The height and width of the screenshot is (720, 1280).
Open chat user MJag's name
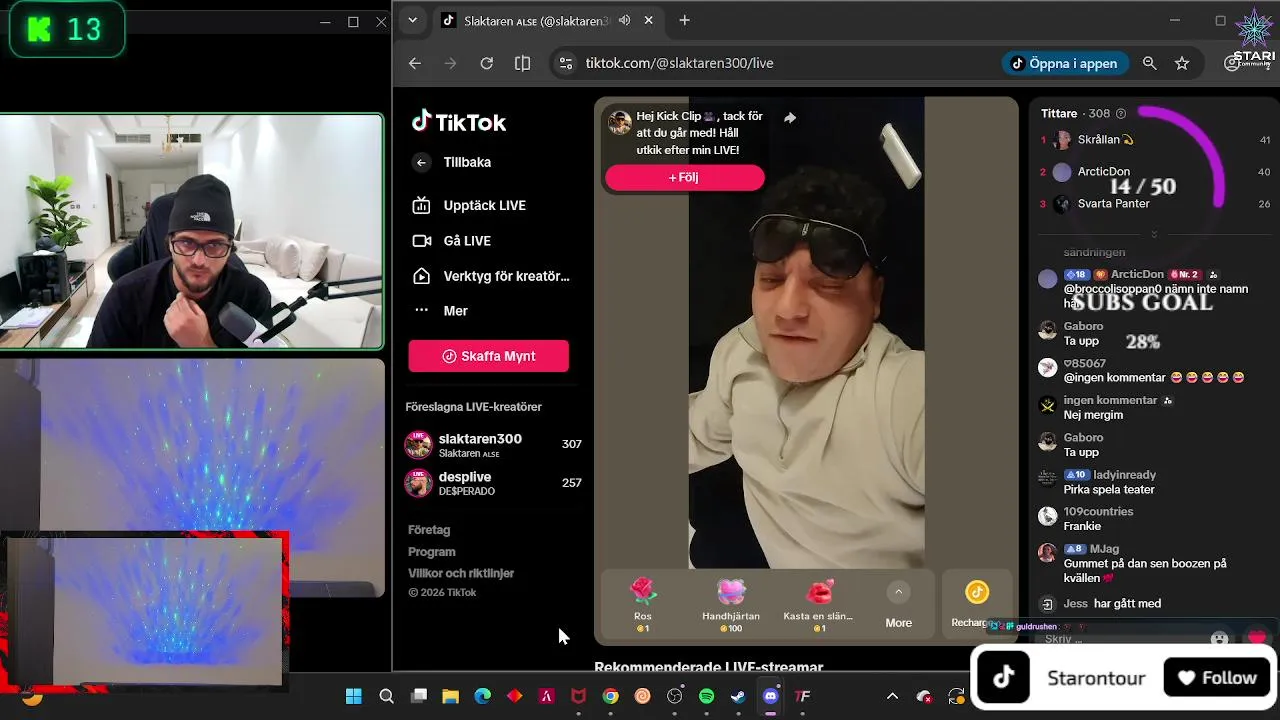tap(1105, 549)
